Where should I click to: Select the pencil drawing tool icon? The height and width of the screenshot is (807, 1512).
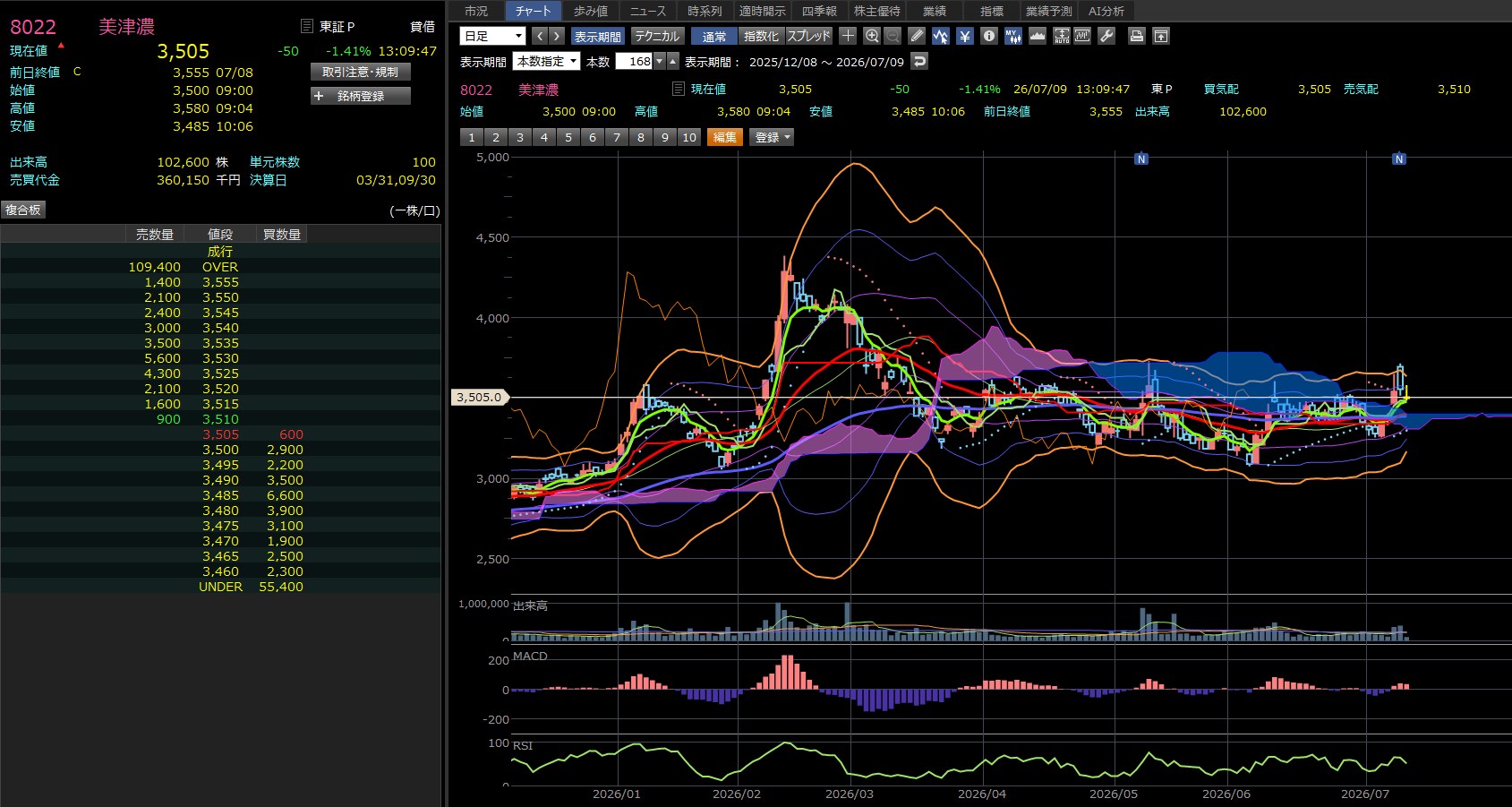tap(917, 36)
